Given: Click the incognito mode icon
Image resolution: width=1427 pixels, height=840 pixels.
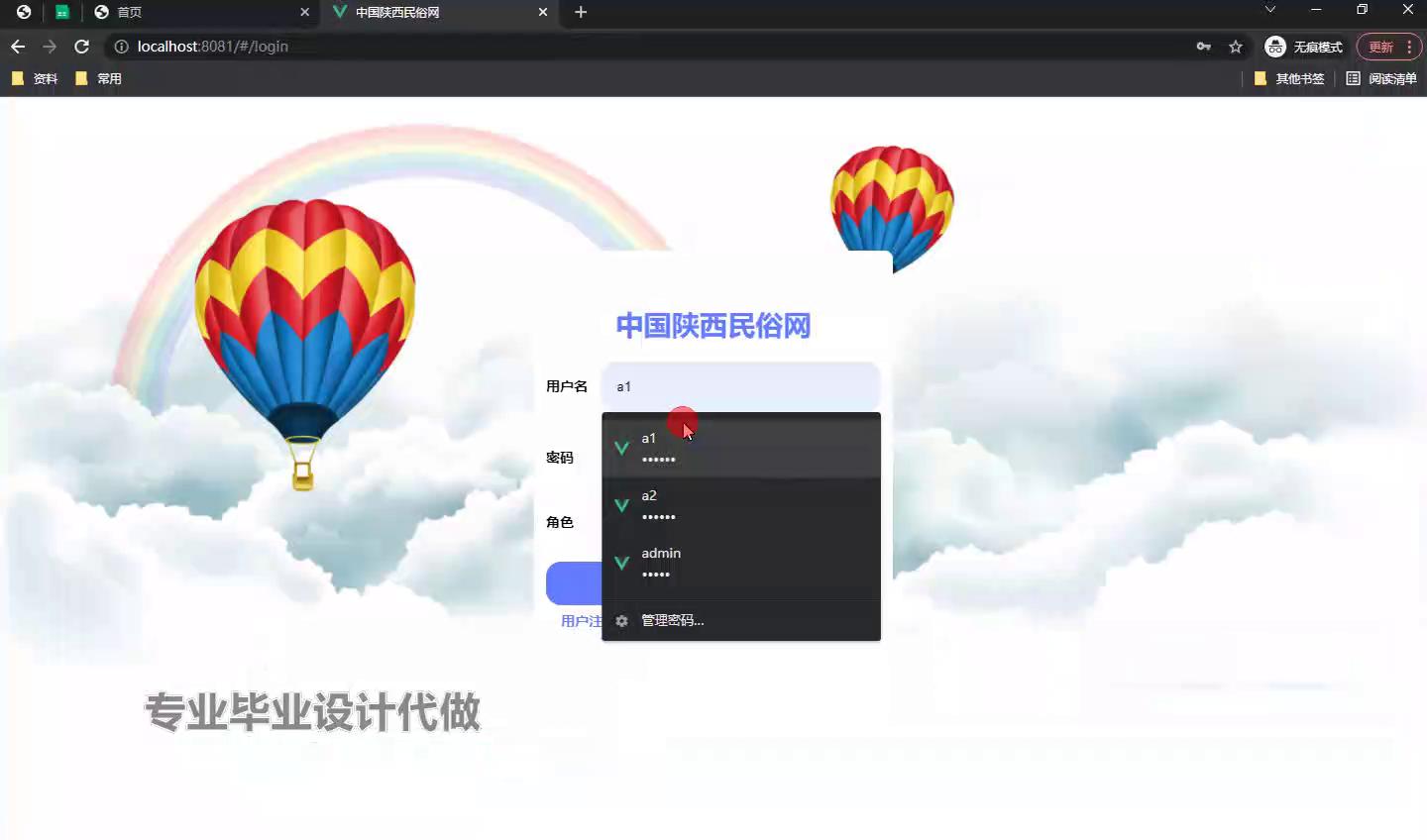Looking at the screenshot, I should point(1275,47).
